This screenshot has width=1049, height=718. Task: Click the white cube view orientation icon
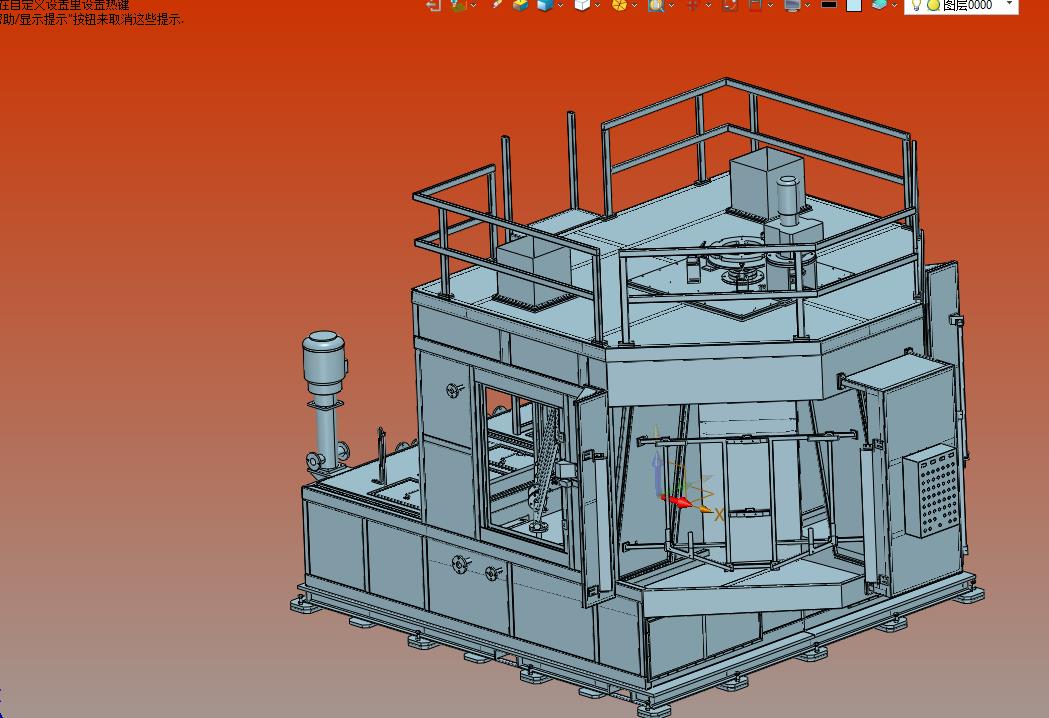pos(582,5)
